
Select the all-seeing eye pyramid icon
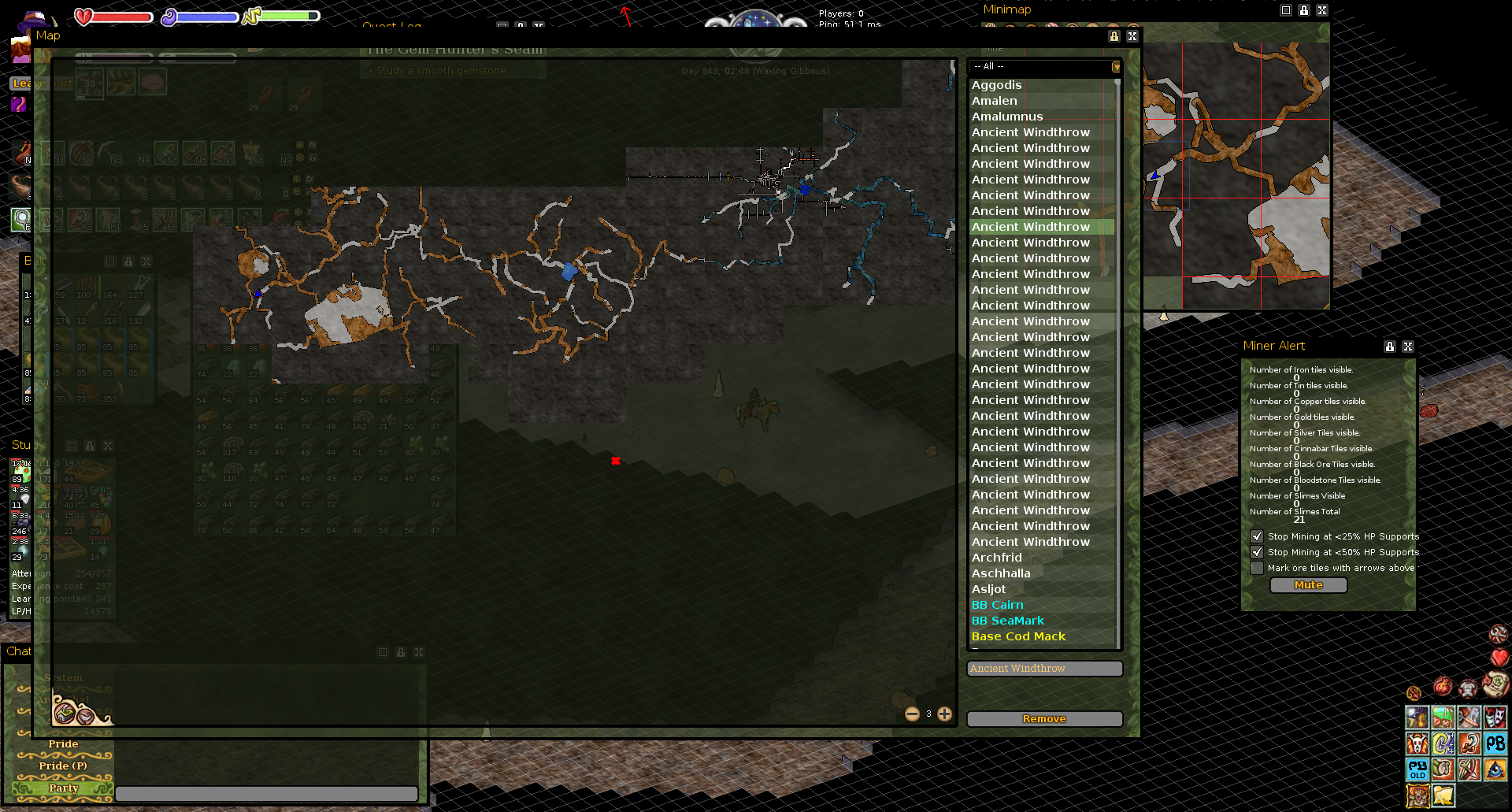point(1495,769)
